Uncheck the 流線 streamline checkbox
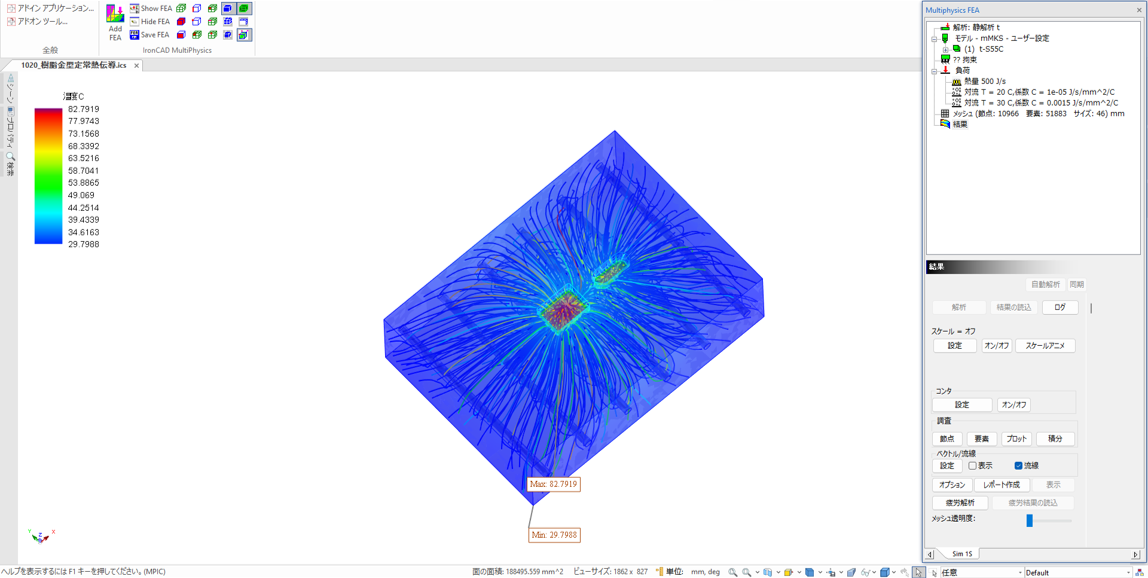 [1018, 466]
